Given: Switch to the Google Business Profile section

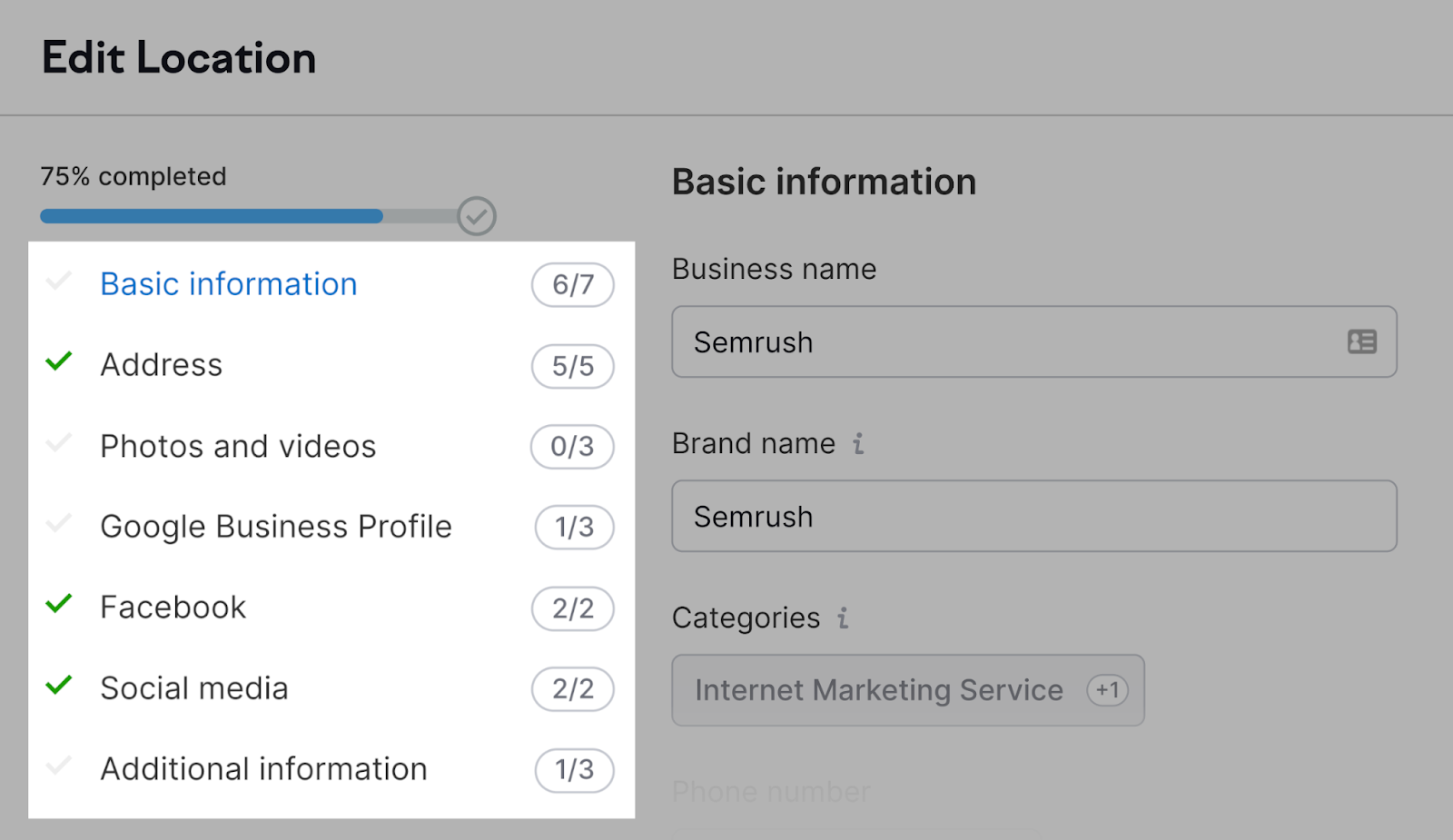Looking at the screenshot, I should 276,526.
